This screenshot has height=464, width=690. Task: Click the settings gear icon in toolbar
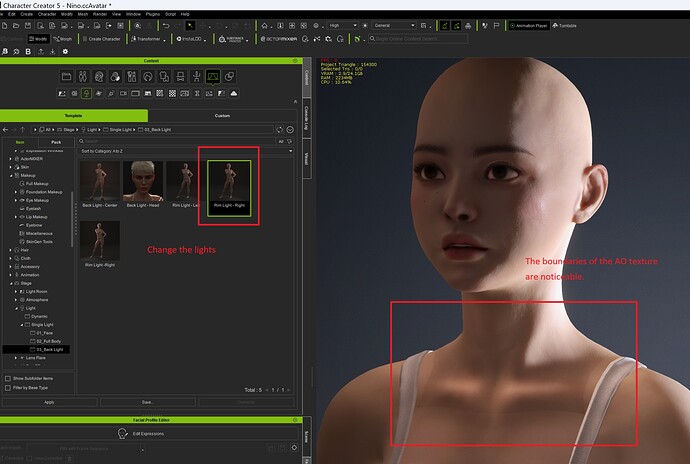tap(65, 52)
